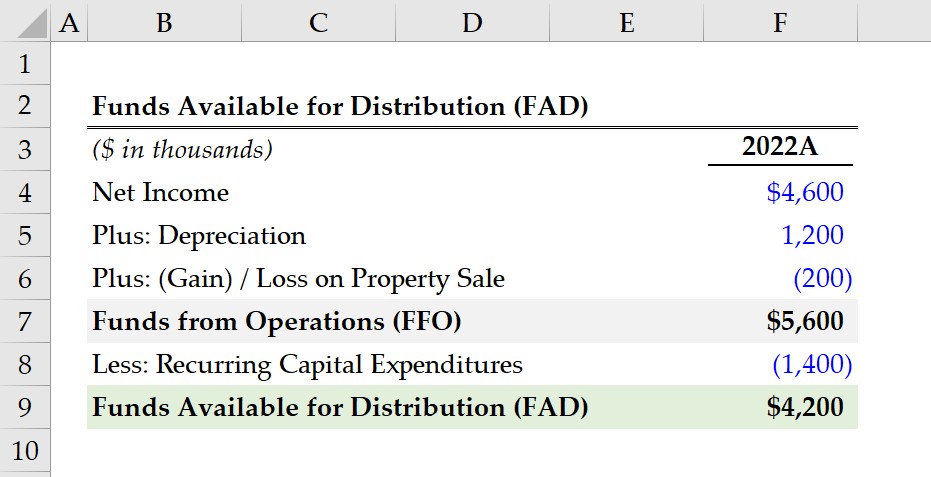This screenshot has height=477, width=931.
Task: Select column C header
Action: [318, 23]
